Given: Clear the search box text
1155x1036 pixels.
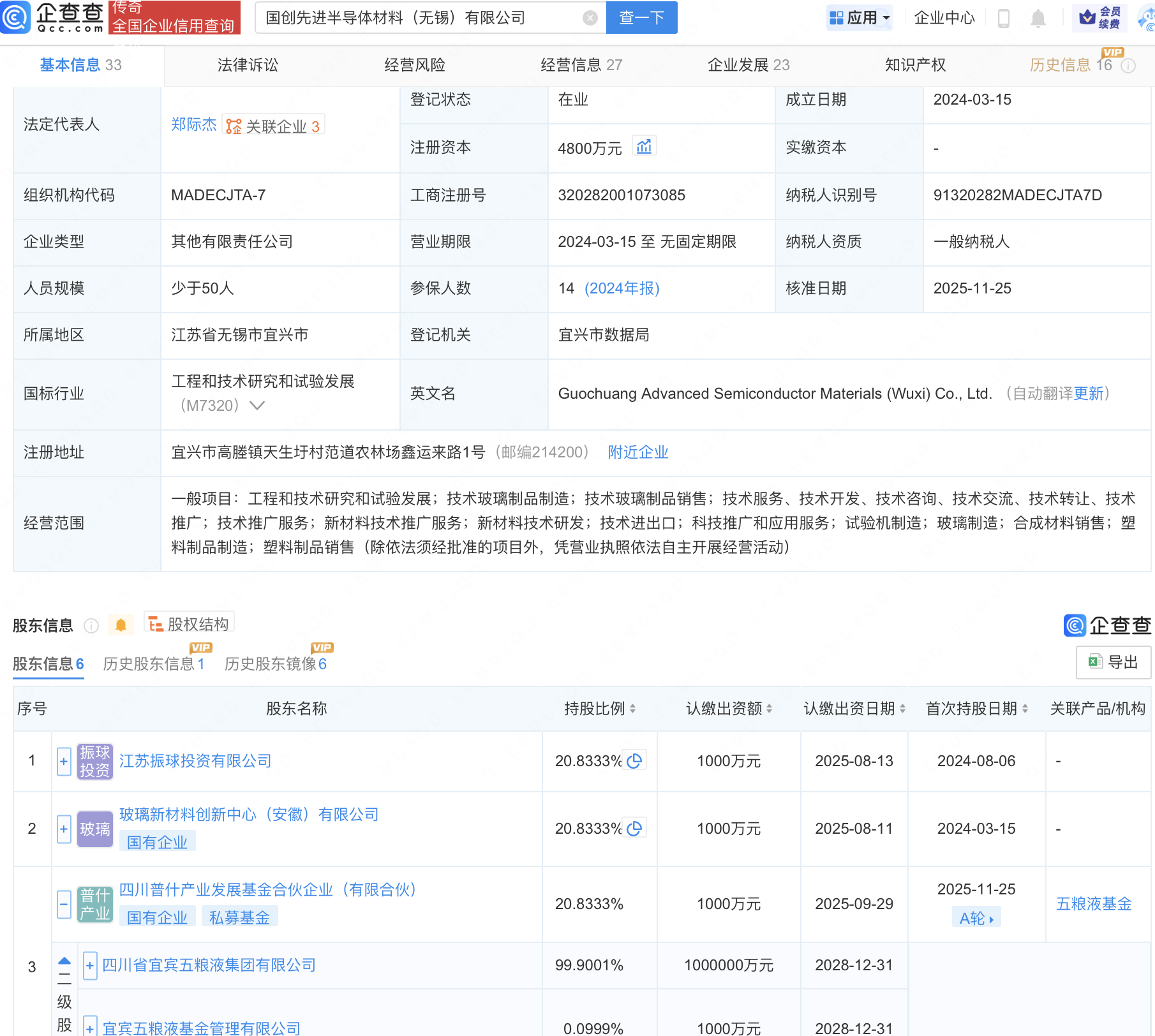Looking at the screenshot, I should (590, 18).
